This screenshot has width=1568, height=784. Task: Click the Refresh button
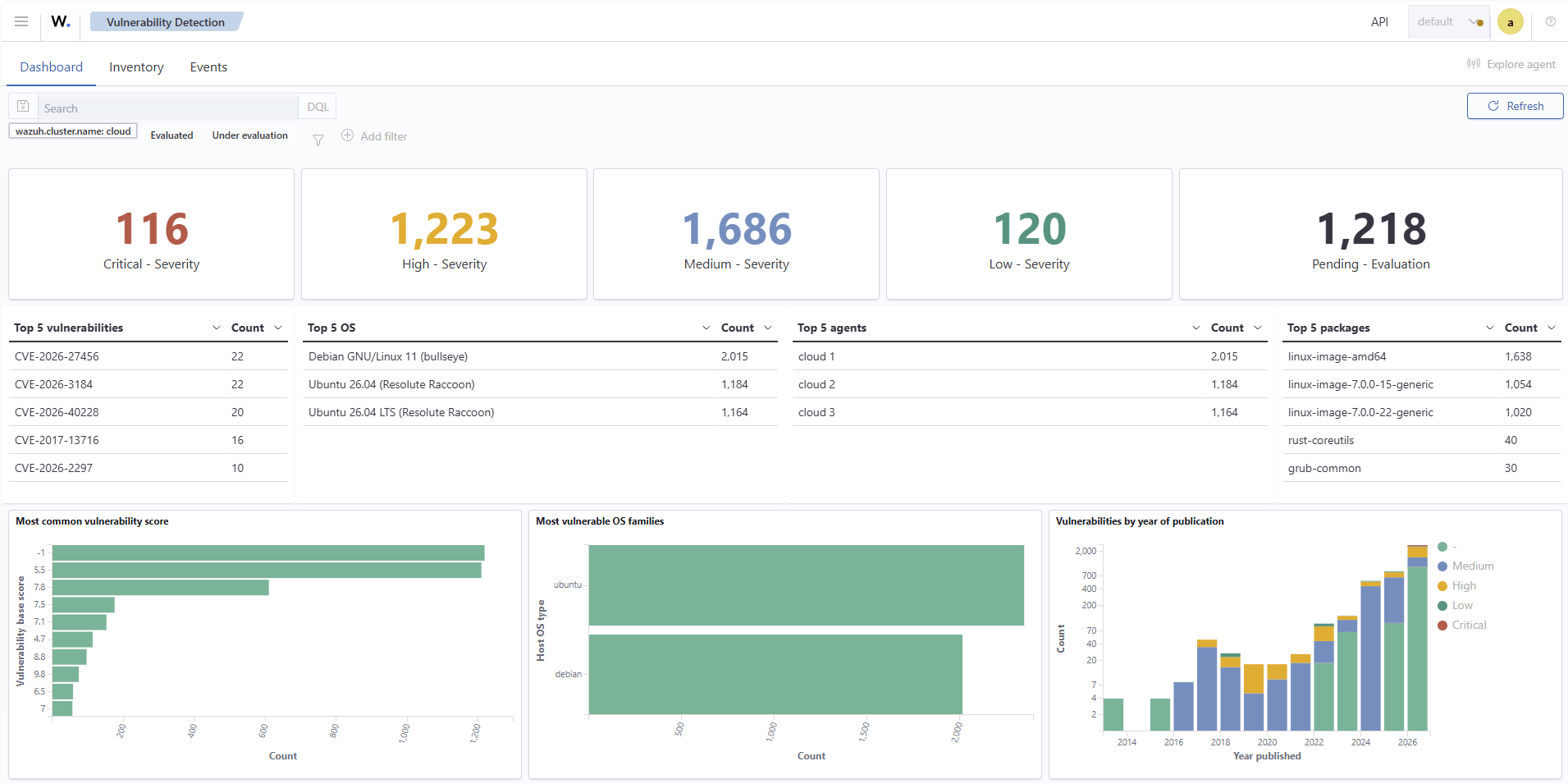(1515, 106)
